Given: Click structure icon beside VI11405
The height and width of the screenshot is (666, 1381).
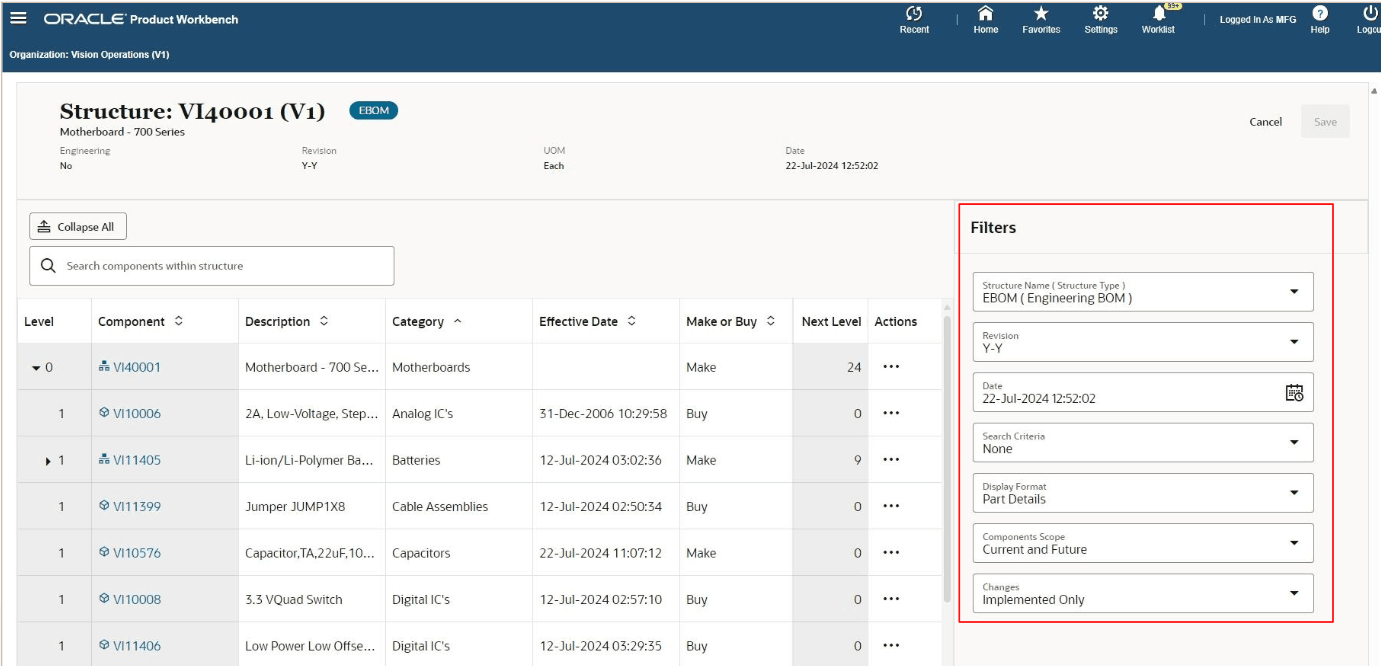Looking at the screenshot, I should pyautogui.click(x=104, y=460).
